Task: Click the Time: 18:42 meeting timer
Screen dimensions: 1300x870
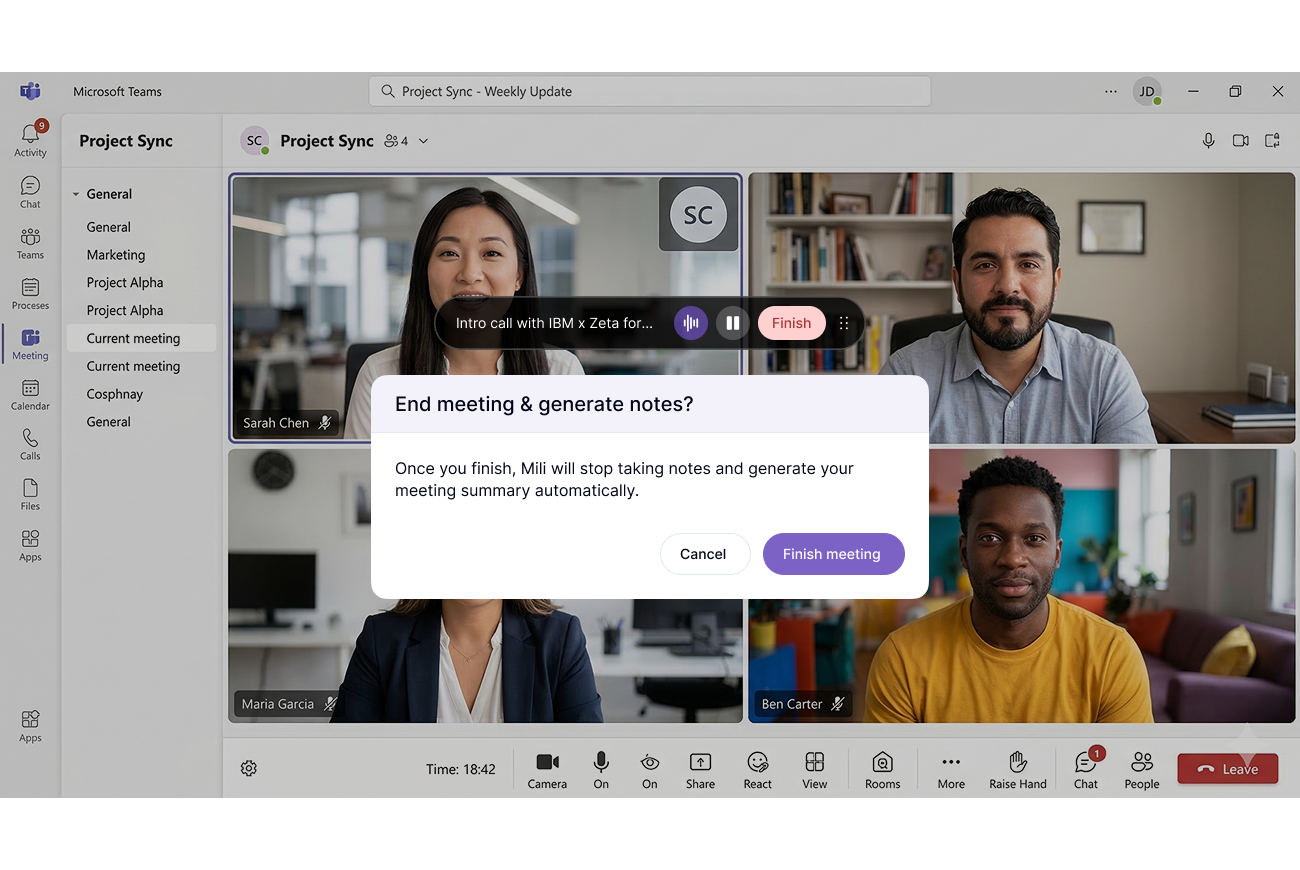Action: (461, 769)
